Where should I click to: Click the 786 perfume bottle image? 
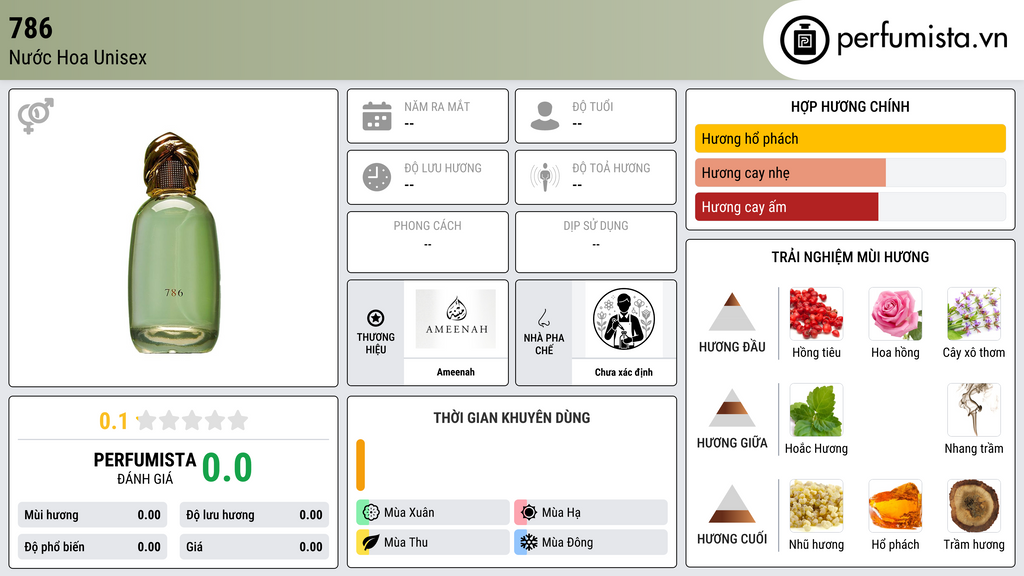173,243
